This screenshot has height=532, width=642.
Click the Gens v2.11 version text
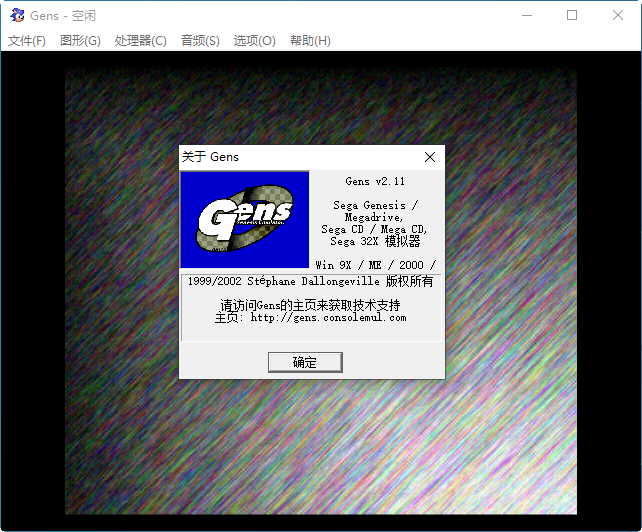click(375, 182)
